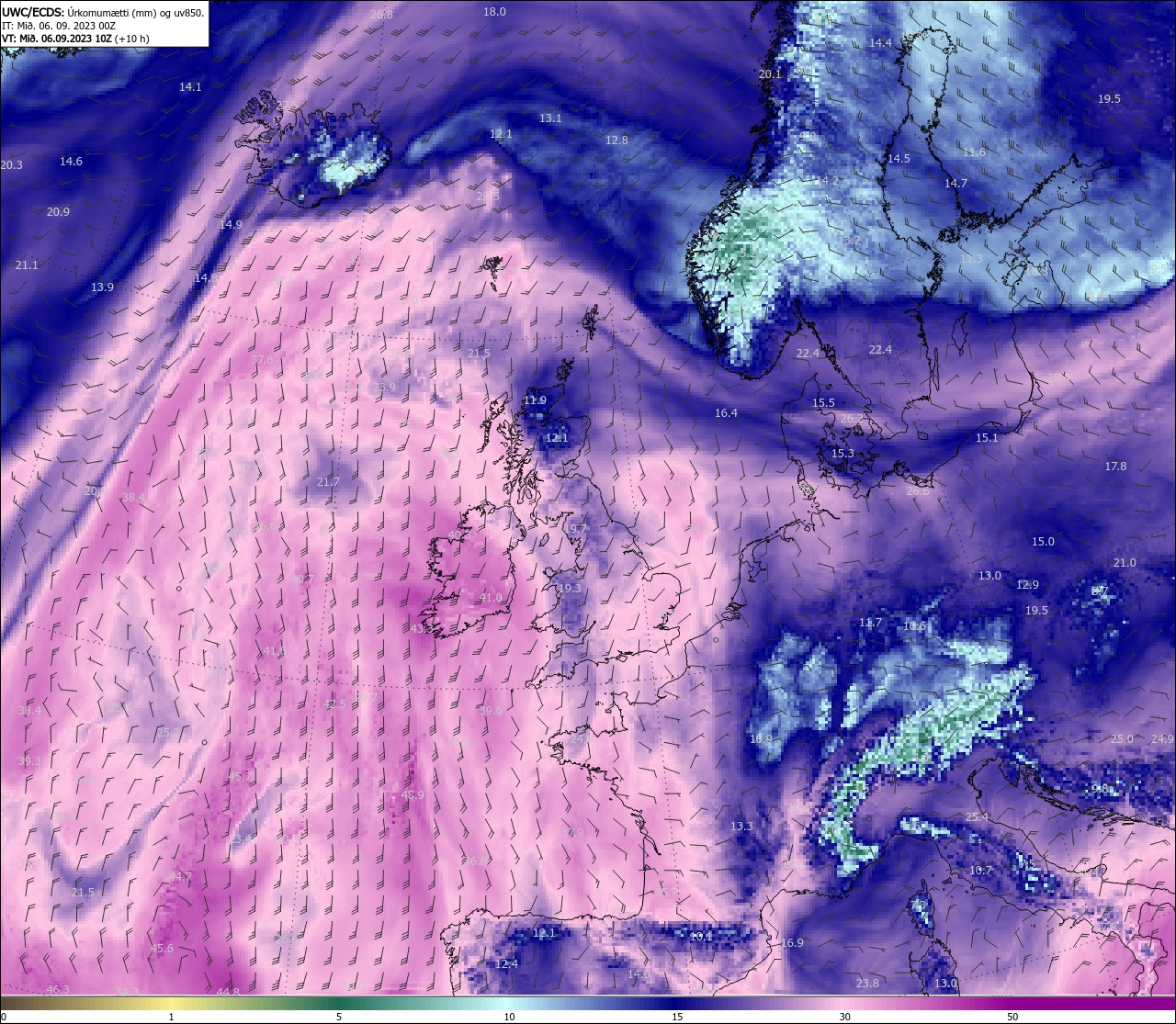Image resolution: width=1176 pixels, height=1024 pixels.
Task: Click the color scale label 15
Action: [677, 1017]
